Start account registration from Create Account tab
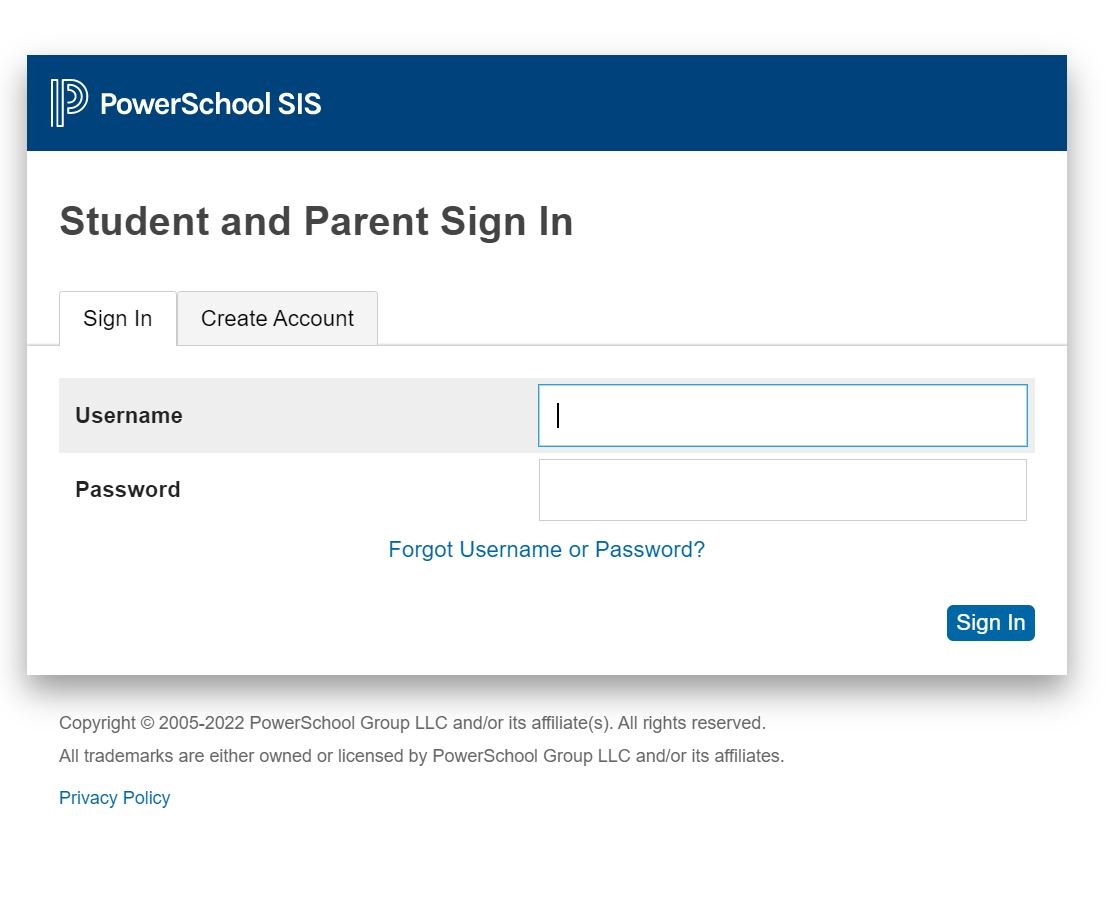This screenshot has width=1113, height=911. click(277, 318)
